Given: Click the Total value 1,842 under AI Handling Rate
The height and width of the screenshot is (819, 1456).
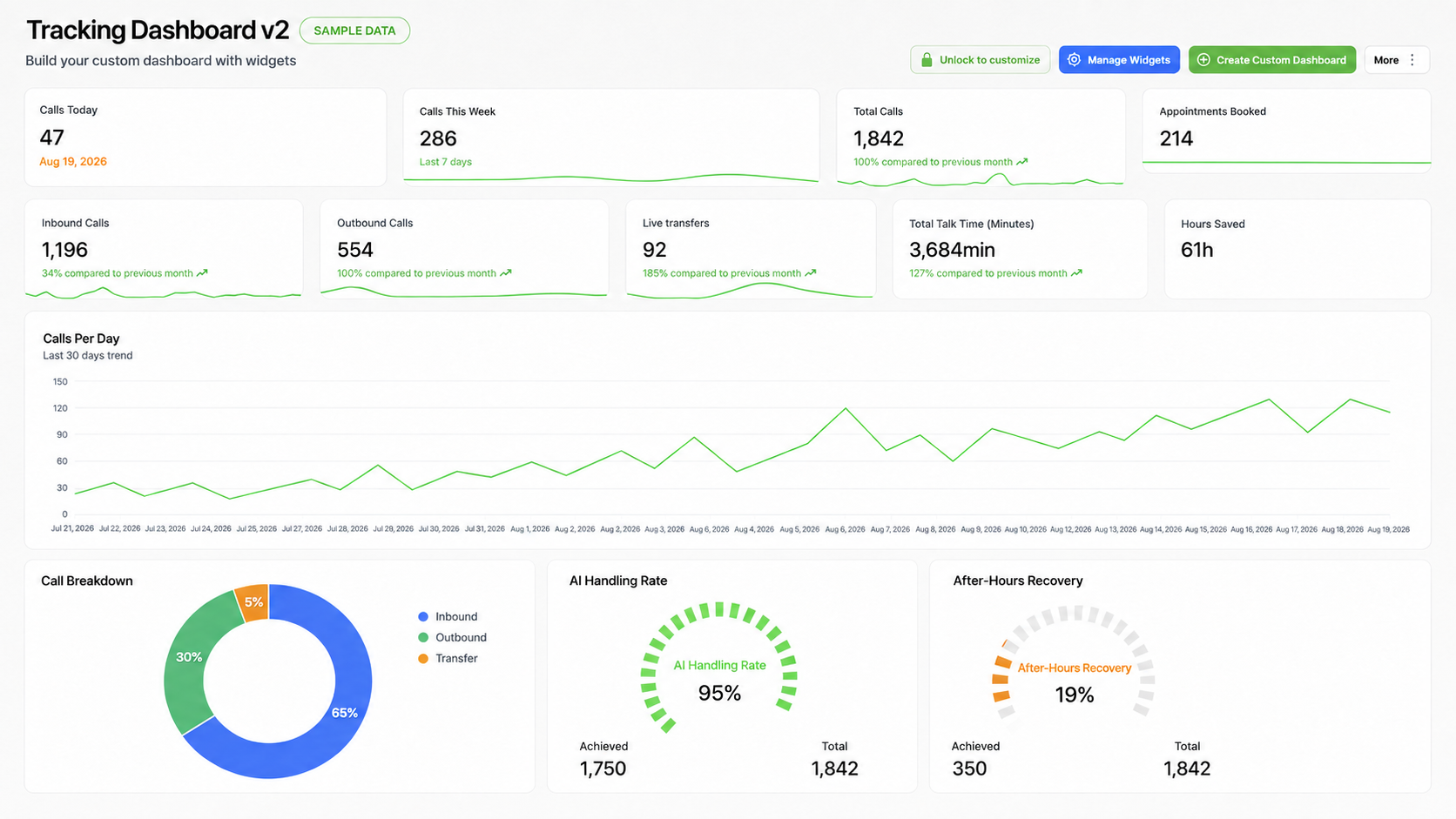Looking at the screenshot, I should [x=834, y=769].
